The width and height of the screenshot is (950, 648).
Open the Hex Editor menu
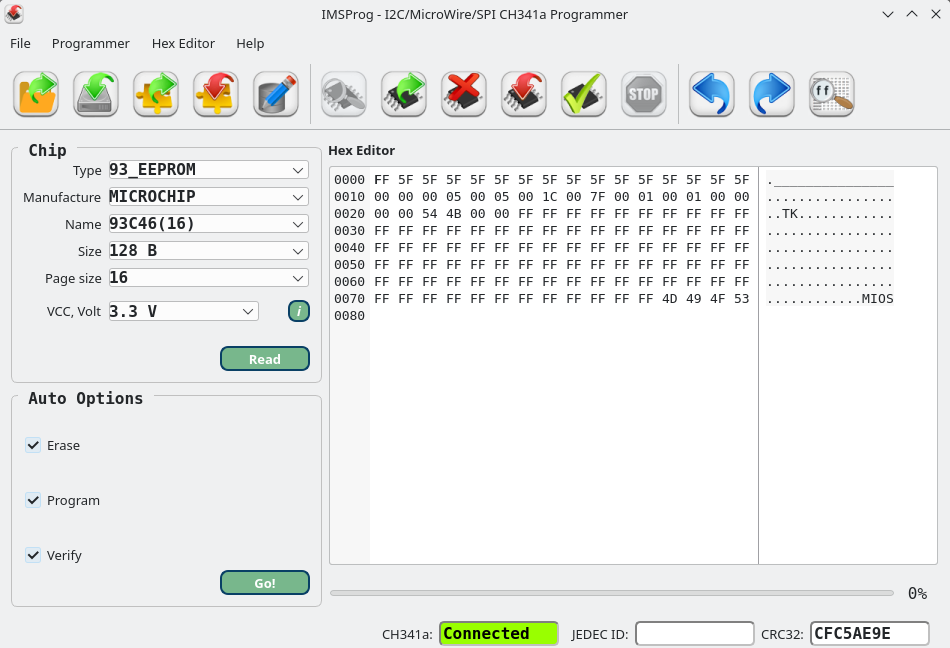pos(183,44)
